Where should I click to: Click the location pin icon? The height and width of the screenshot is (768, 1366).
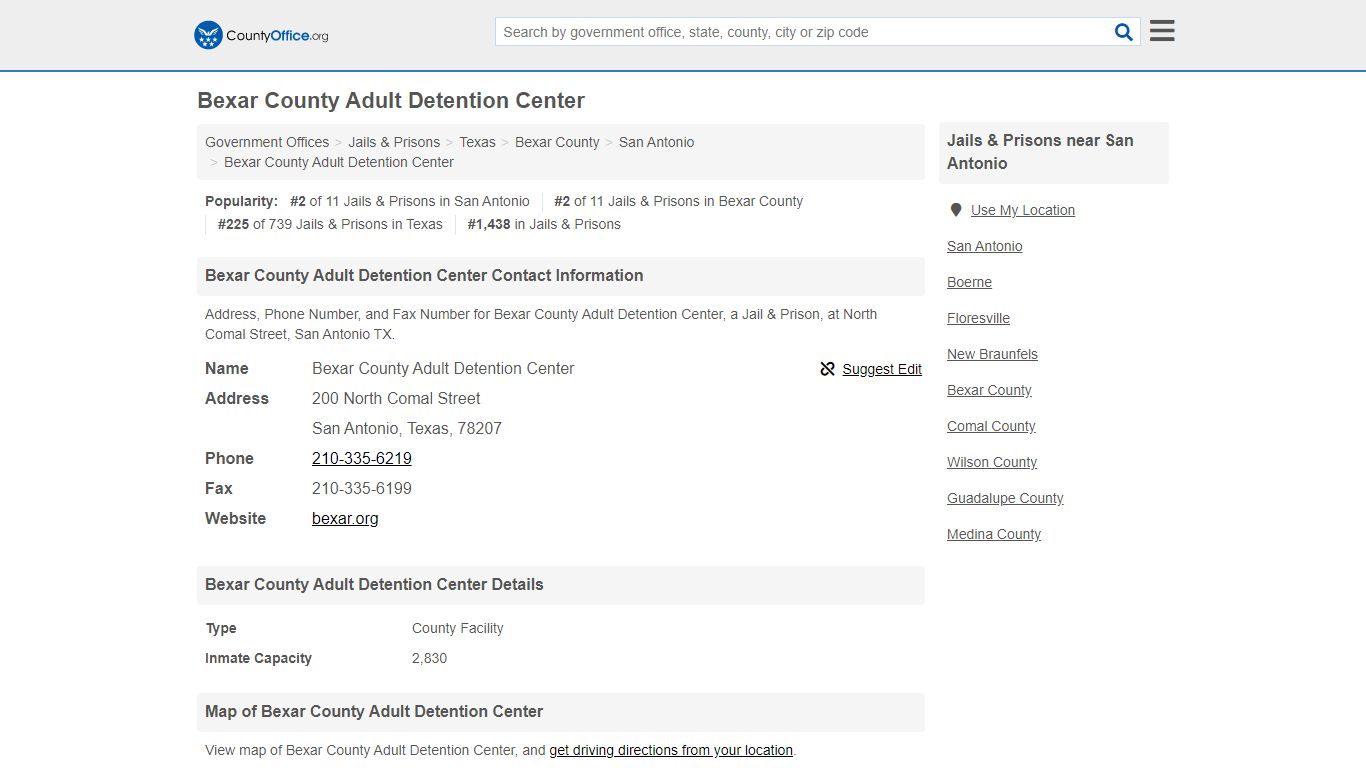(956, 210)
